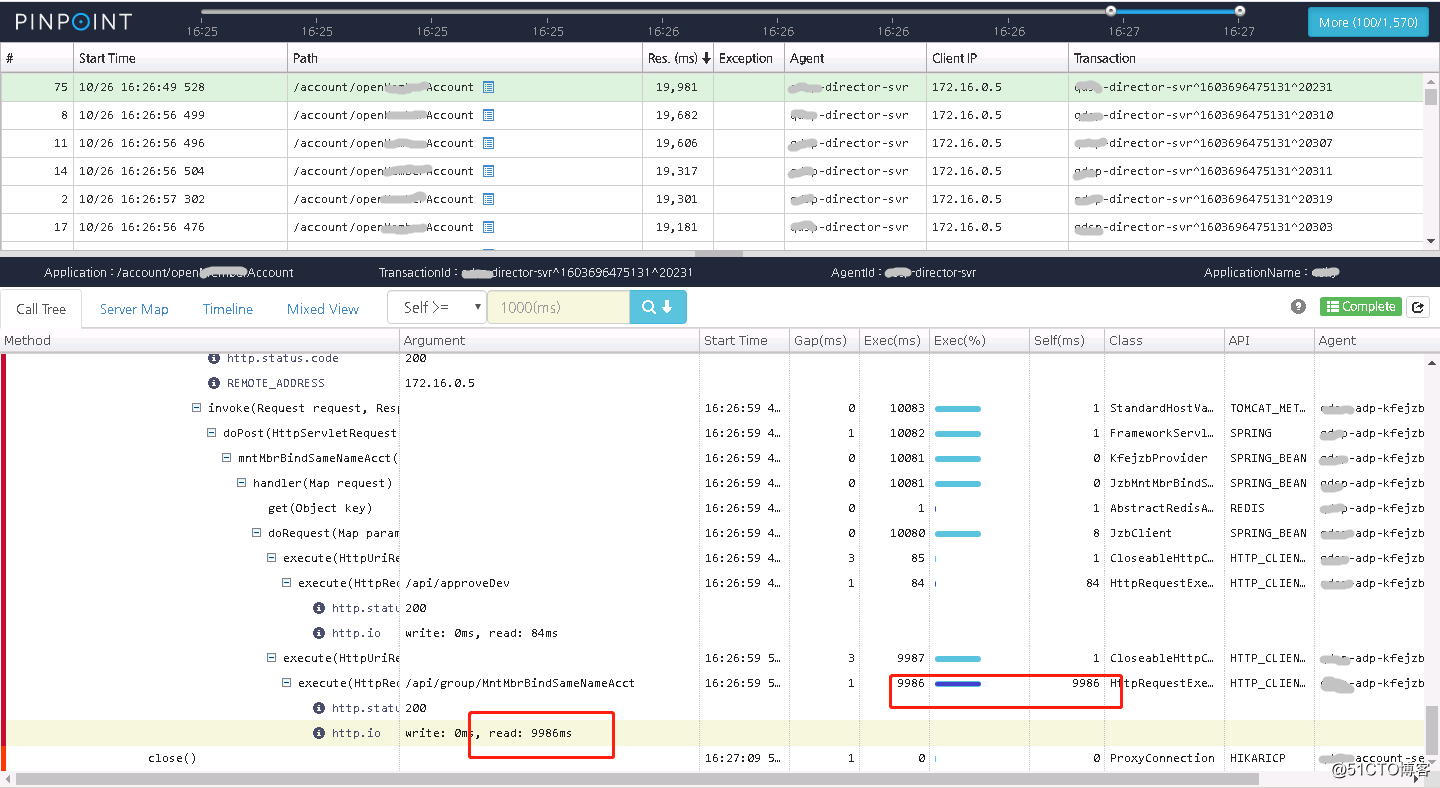
Task: Click the API value HIKARICP
Action: pos(1260,758)
